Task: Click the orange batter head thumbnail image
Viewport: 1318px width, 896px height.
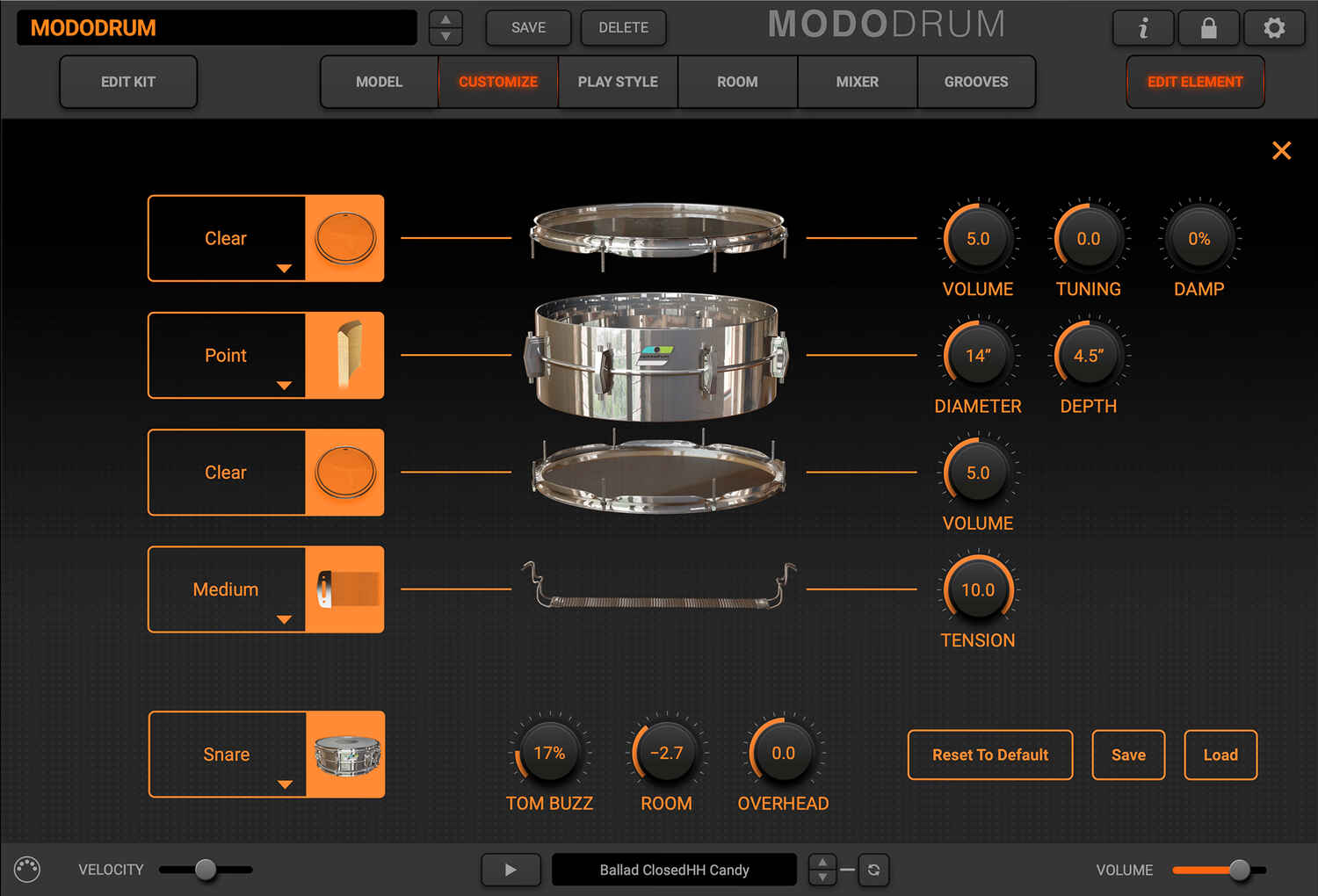Action: coord(344,238)
